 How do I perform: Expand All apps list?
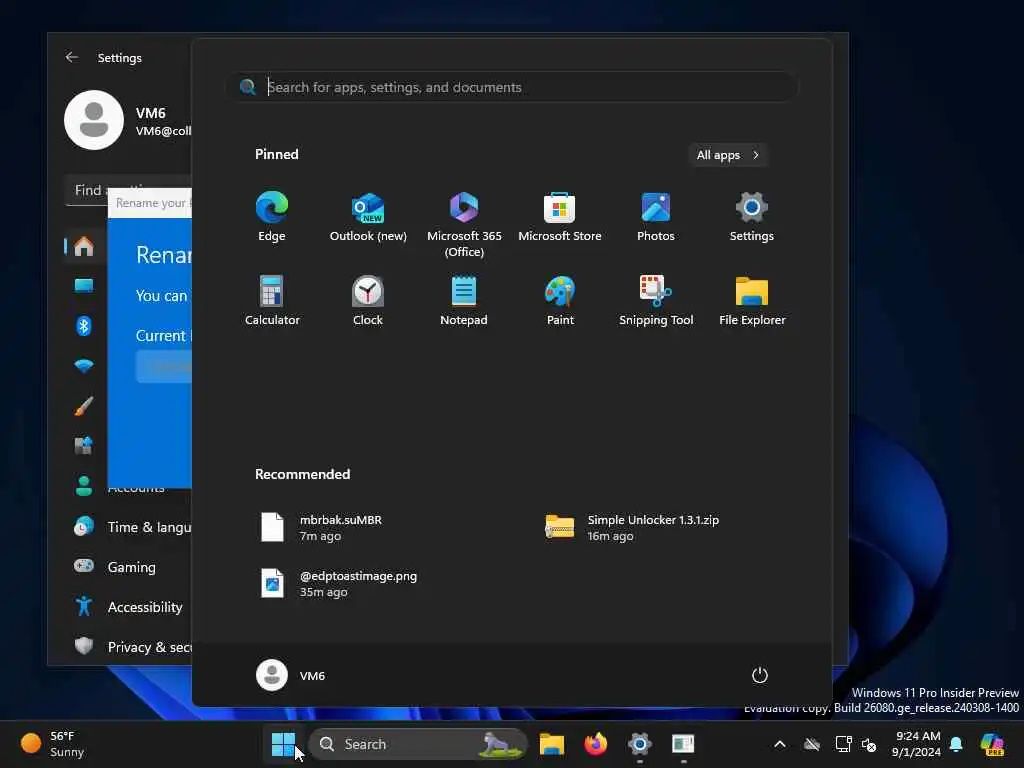(x=728, y=155)
